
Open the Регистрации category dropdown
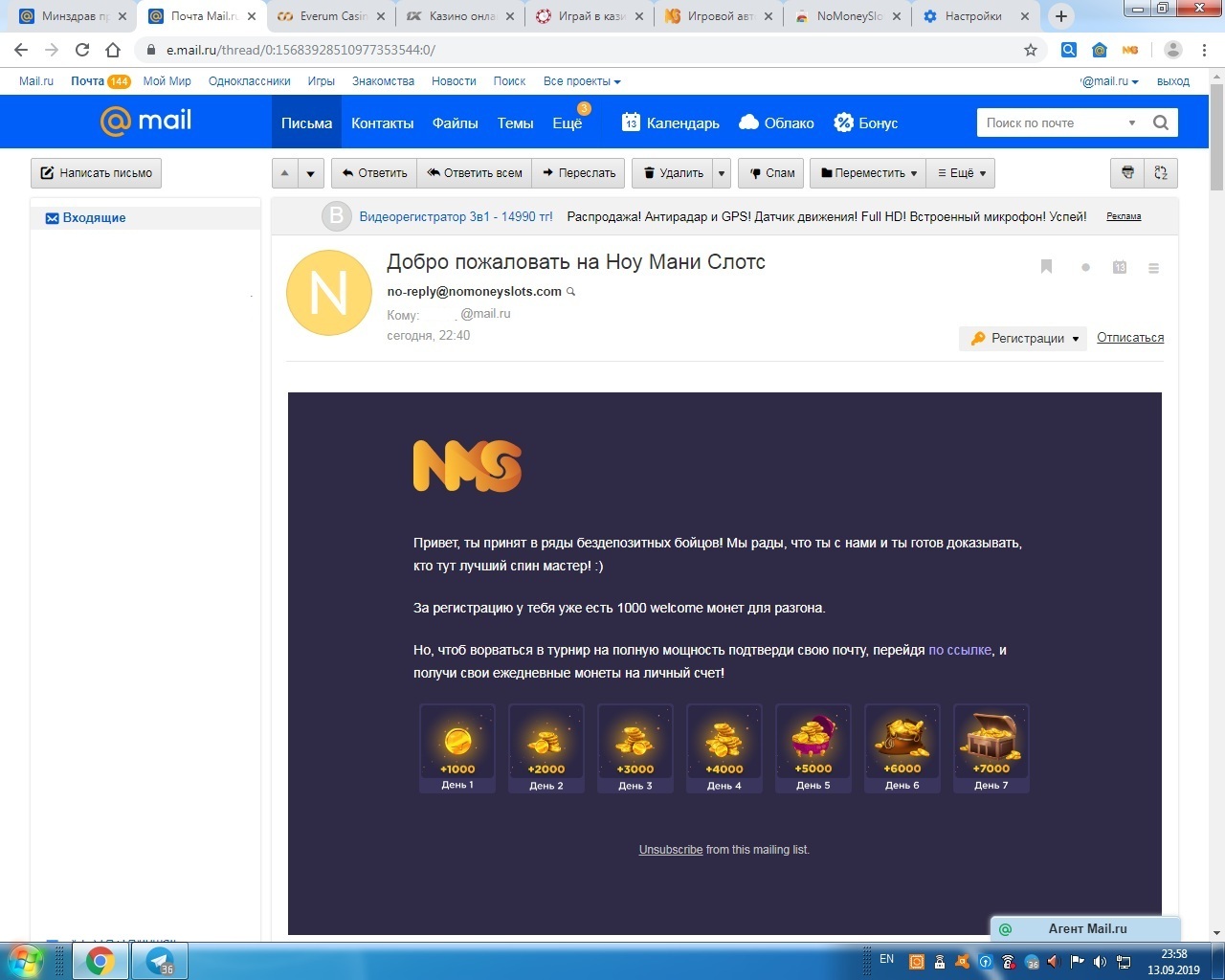pyautogui.click(x=1023, y=338)
